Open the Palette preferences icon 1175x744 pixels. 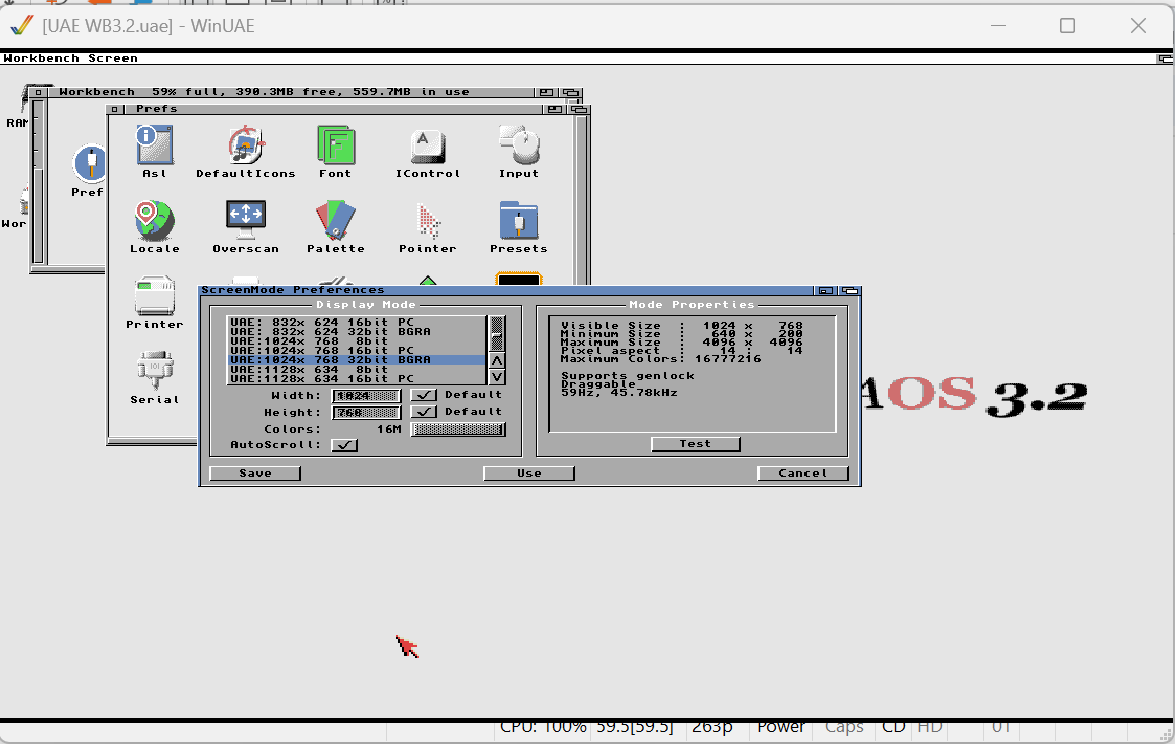(x=335, y=220)
